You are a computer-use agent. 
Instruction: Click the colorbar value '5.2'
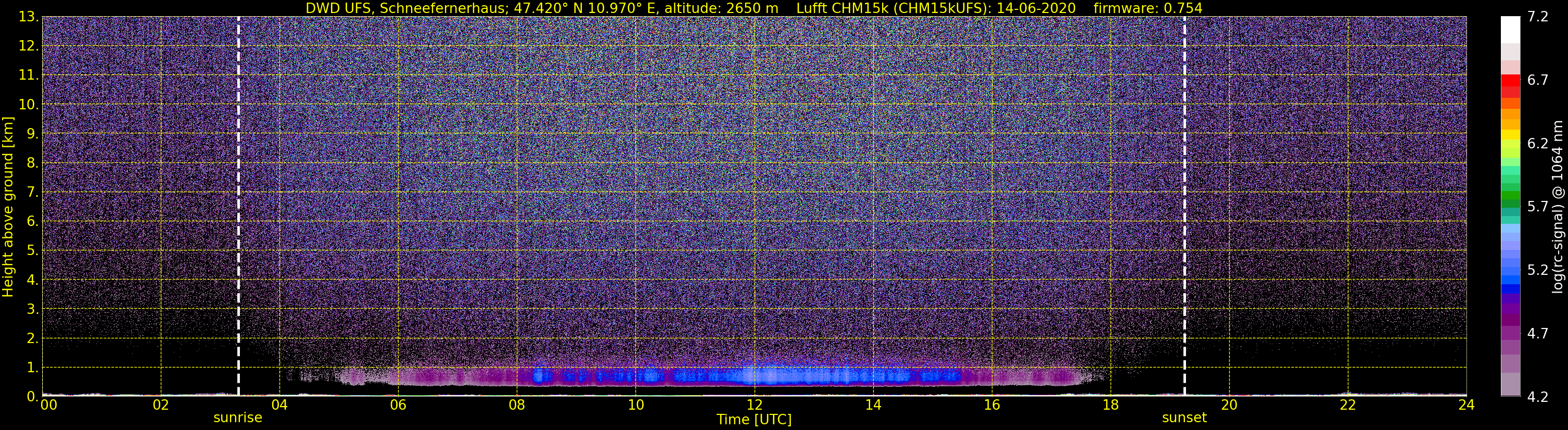coord(1538,270)
